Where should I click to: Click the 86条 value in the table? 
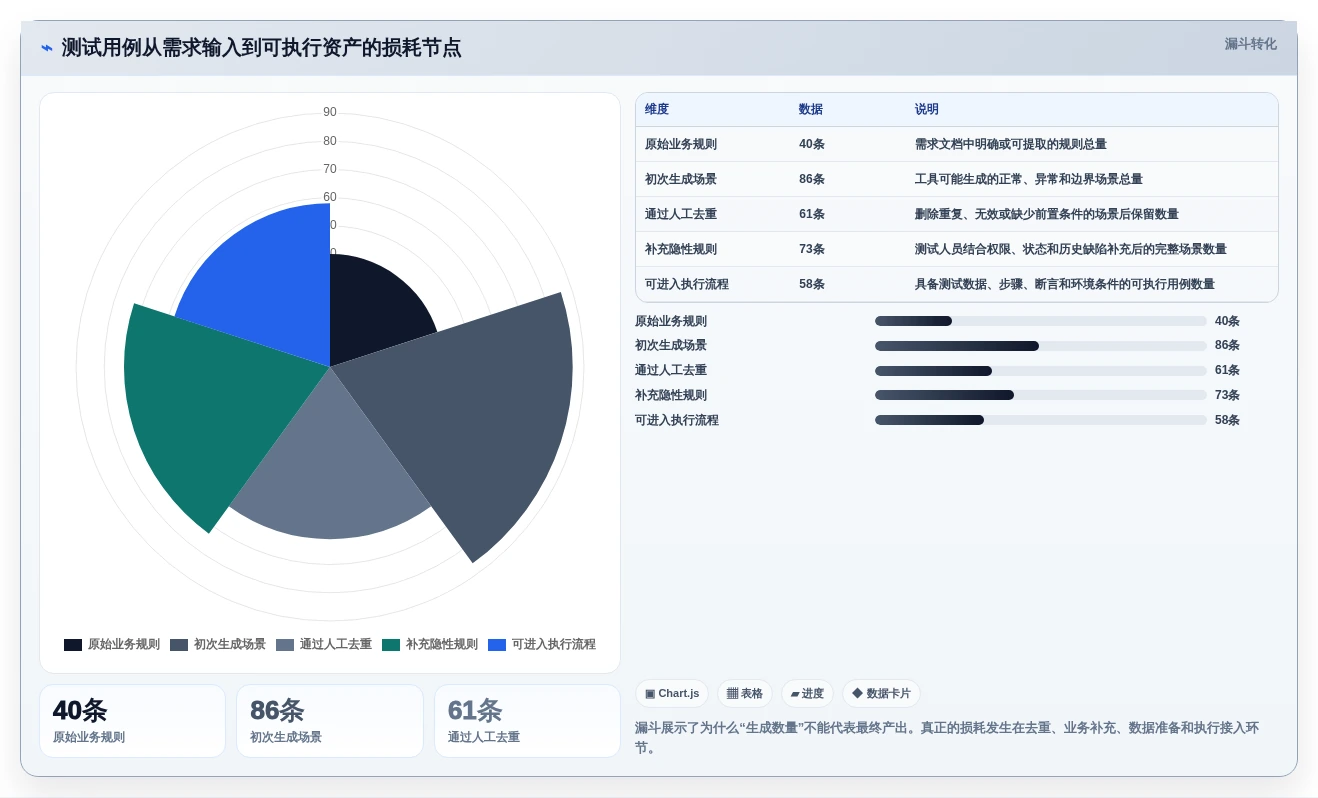[x=812, y=179]
